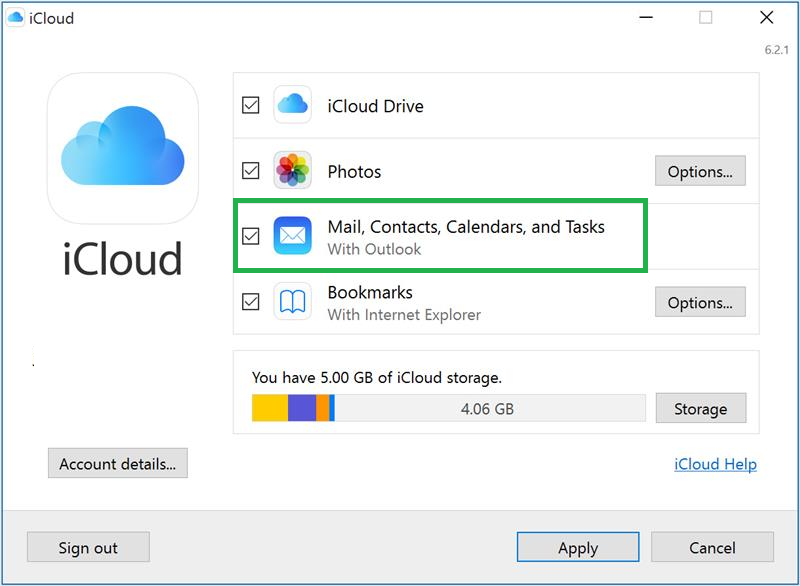Sign out of iCloud
800x586 pixels.
pyautogui.click(x=88, y=547)
